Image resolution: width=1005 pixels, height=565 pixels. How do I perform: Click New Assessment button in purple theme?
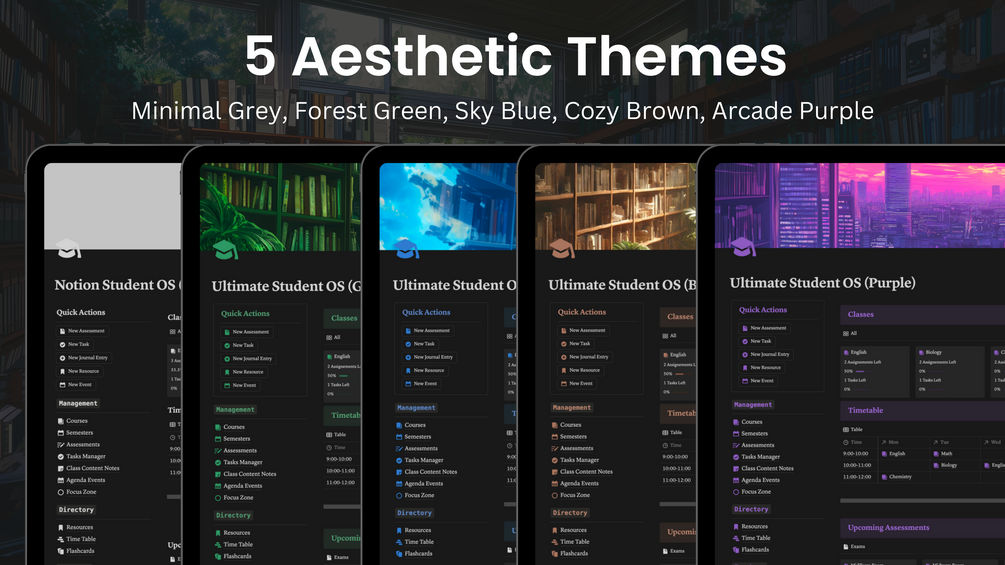click(764, 328)
